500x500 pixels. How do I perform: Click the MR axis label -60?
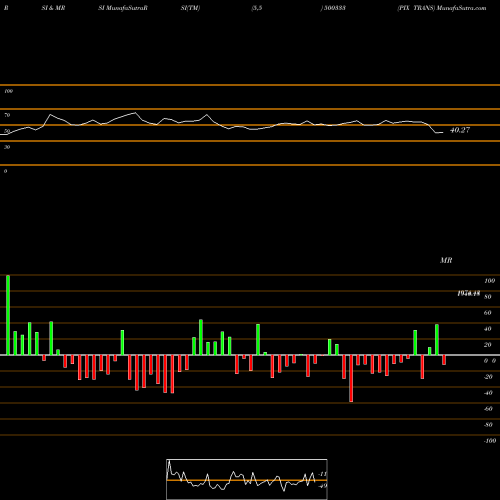[x=488, y=409]
